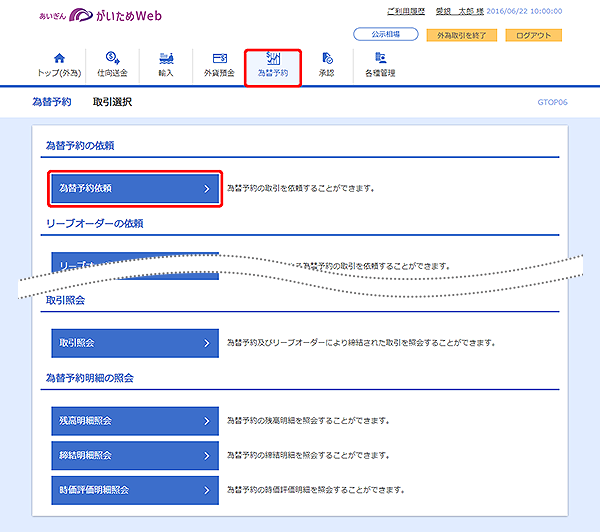Open the 承認 approval icon
Image resolution: width=600 pixels, height=532 pixels.
327,58
